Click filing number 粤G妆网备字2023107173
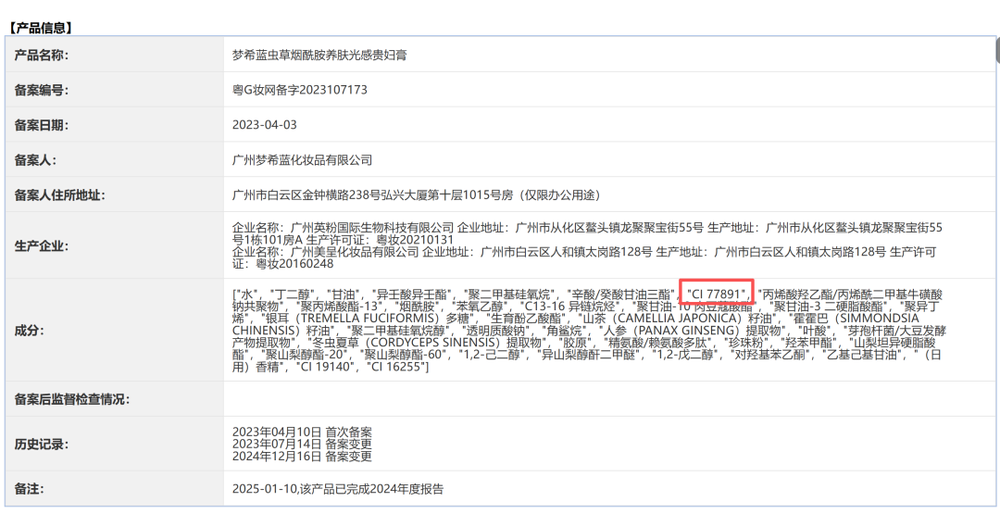Viewport: 1000px width, 514px height. click(x=300, y=90)
